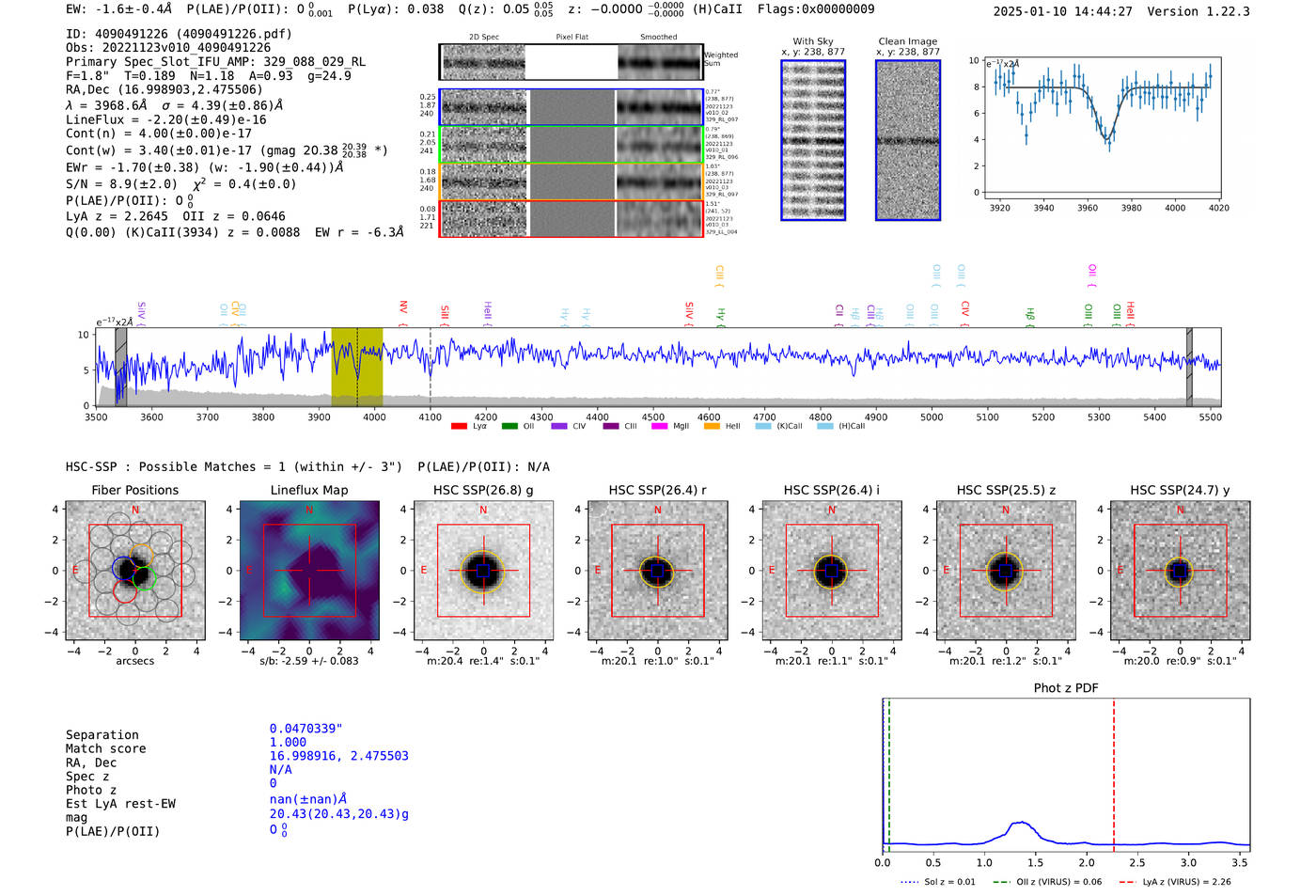Click the blue fiber circle in Fiber Positions
The image size is (1316, 896).
click(123, 569)
